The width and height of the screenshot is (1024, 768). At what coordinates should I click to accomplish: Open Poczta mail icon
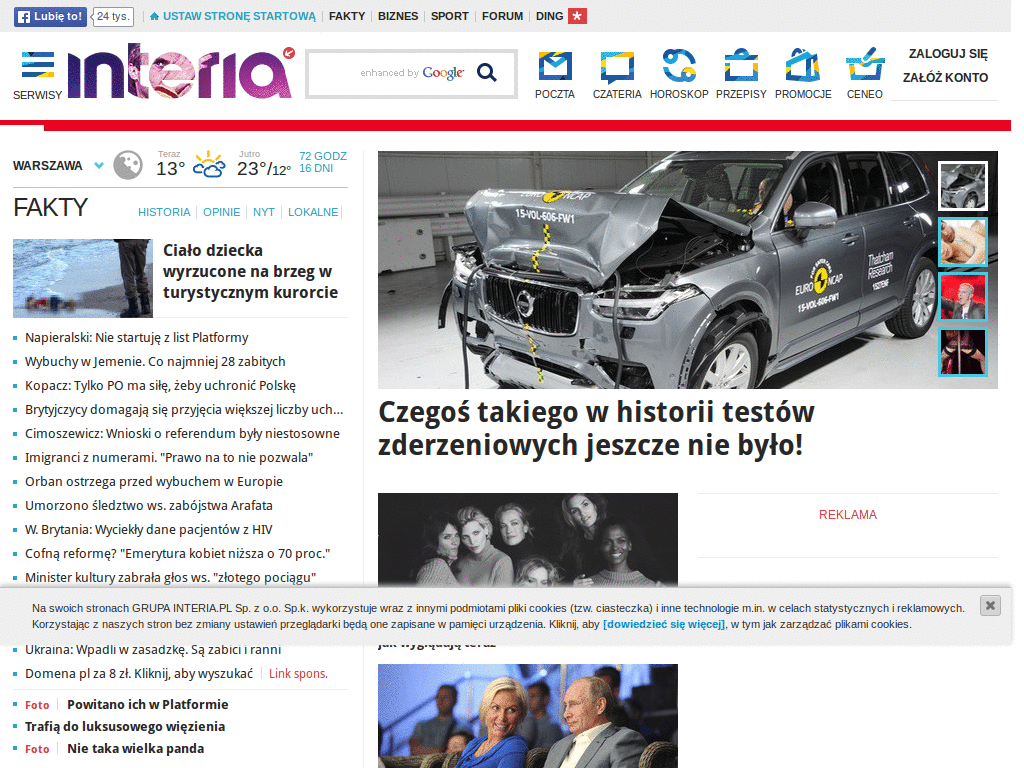click(x=555, y=66)
